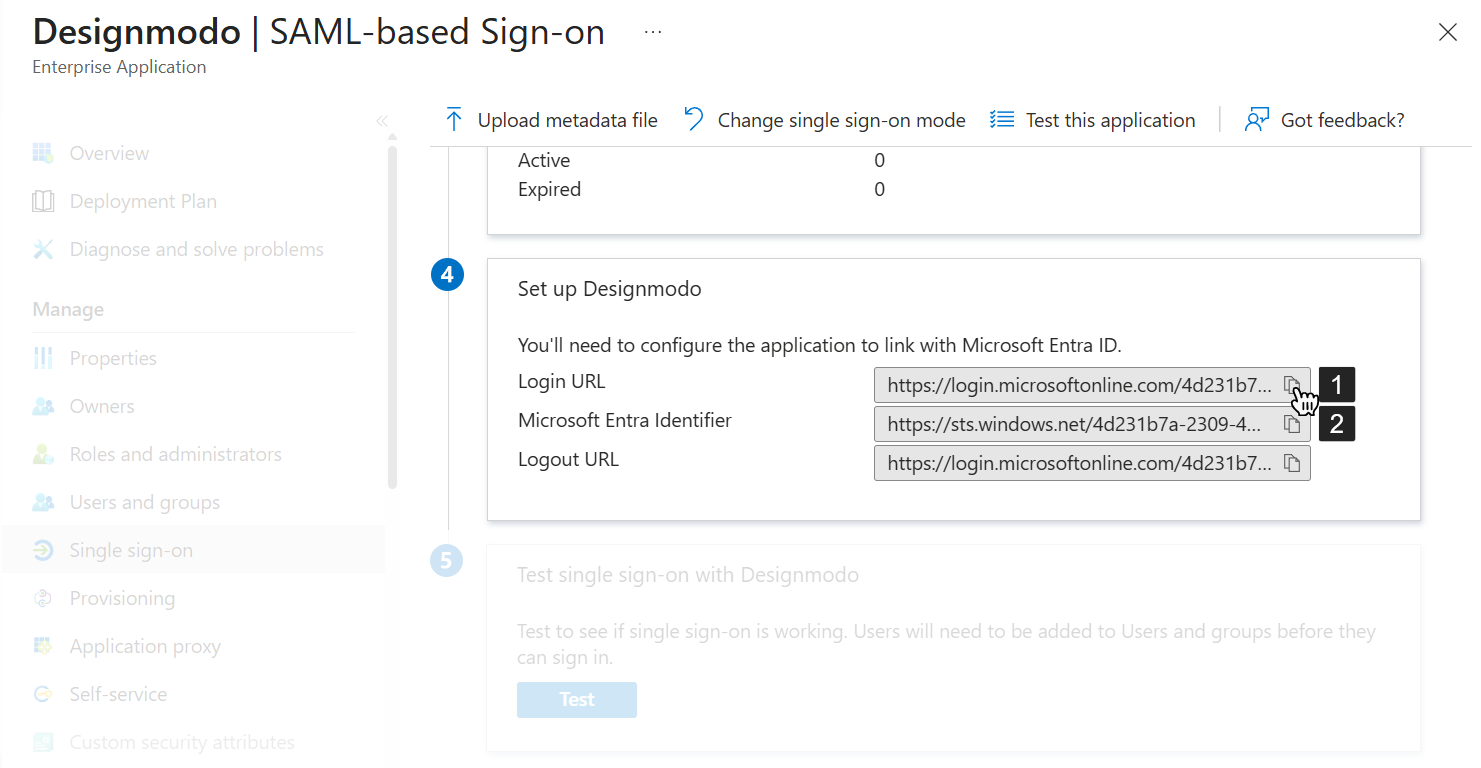Screen dimensions: 1481x768
Task: Open the Properties section
Action: [x=113, y=358]
